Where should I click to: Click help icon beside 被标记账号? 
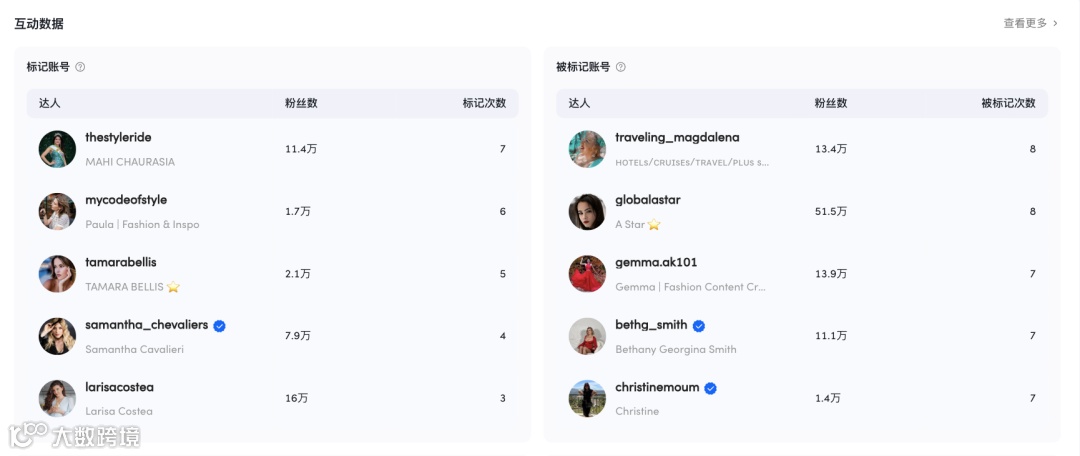coord(620,67)
